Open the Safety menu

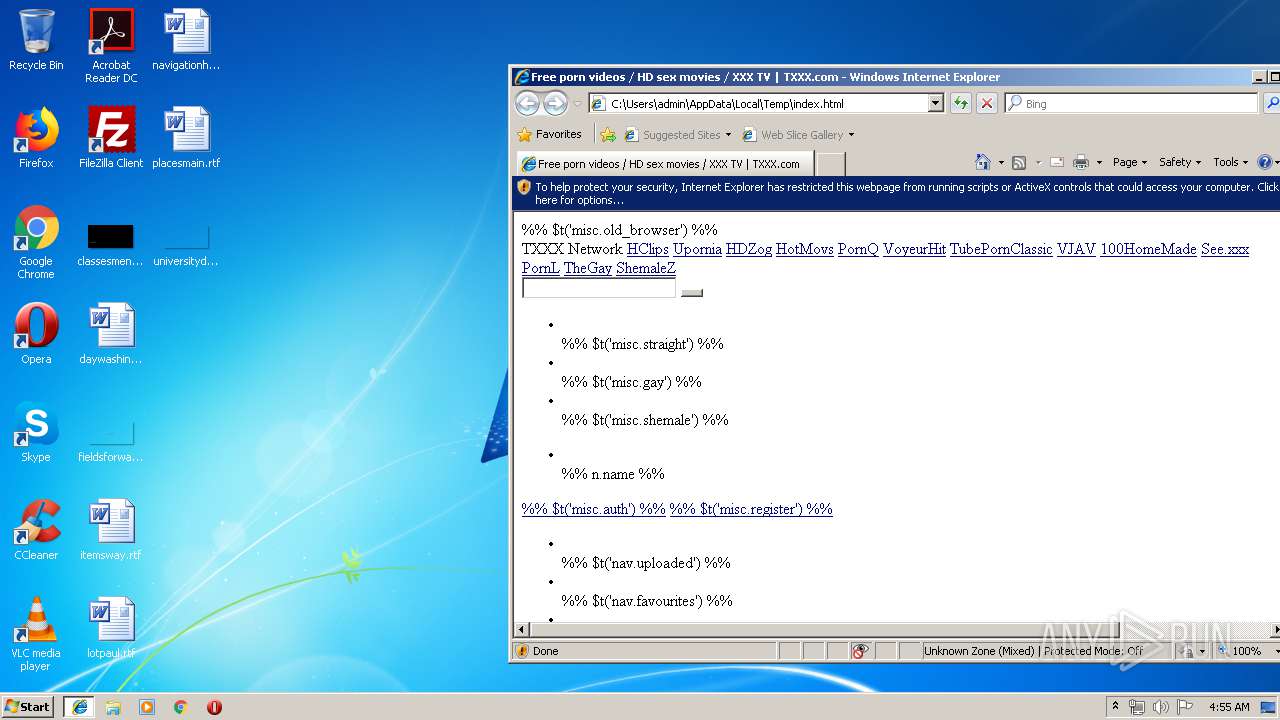tap(1180, 162)
